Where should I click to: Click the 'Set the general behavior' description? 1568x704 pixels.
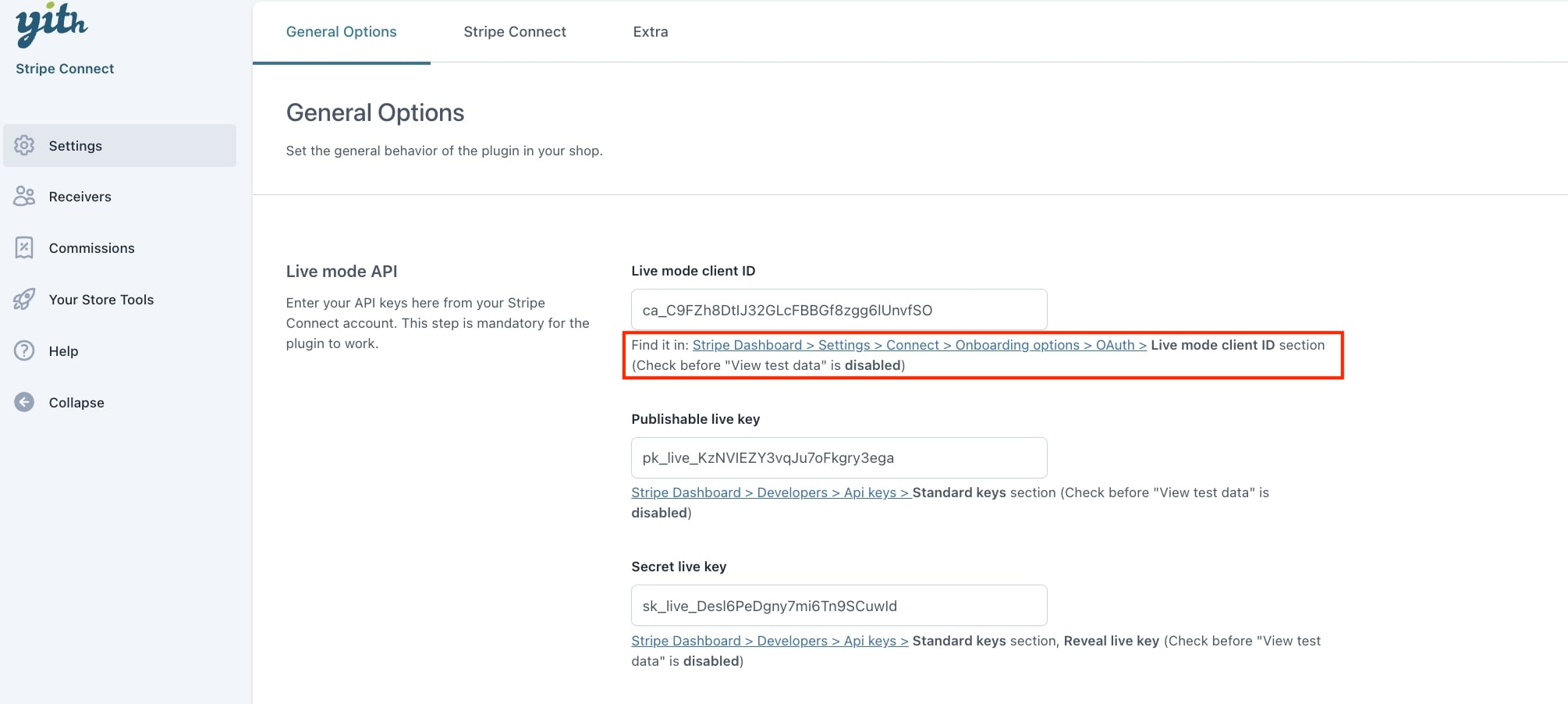444,151
